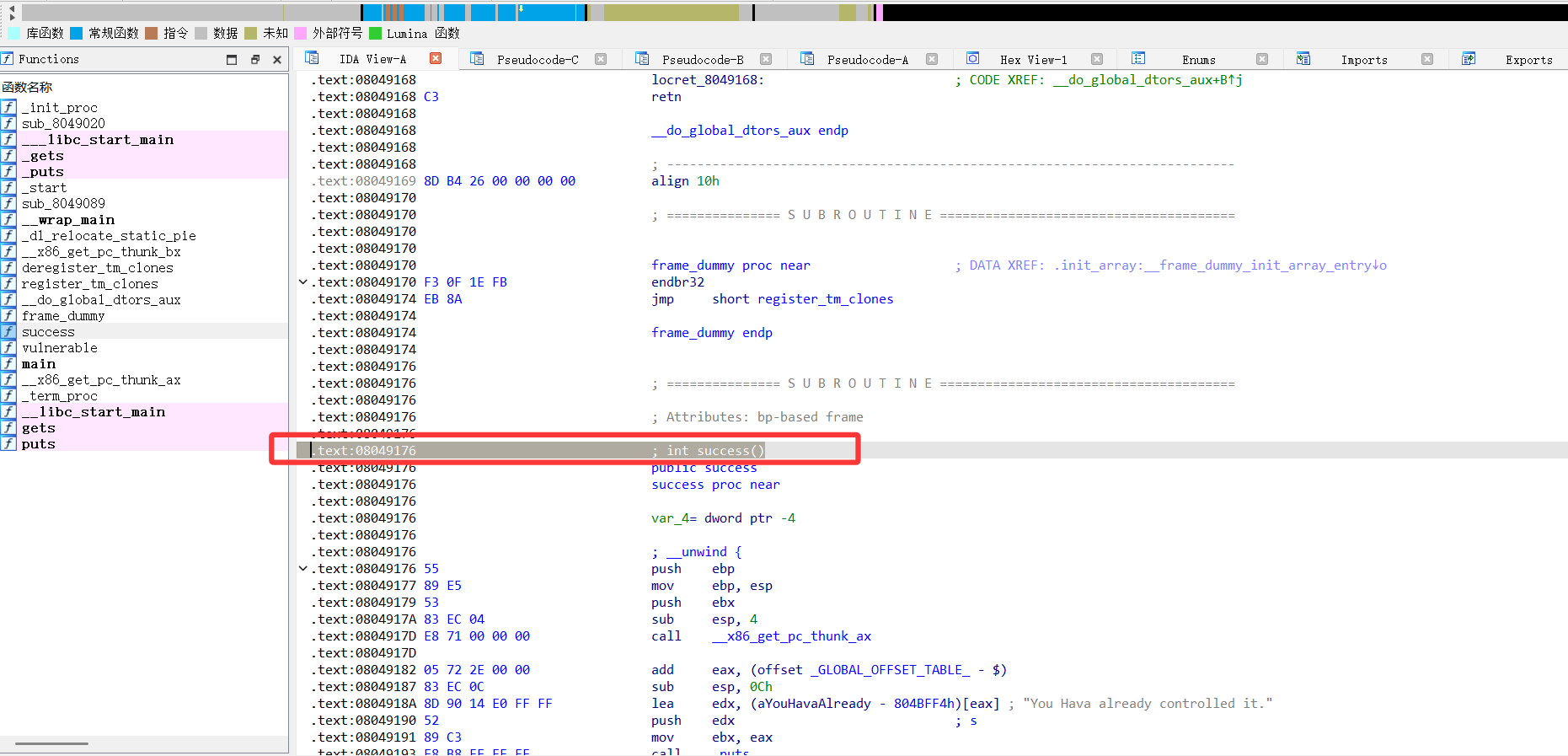This screenshot has height=756, width=1568.
Task: Click function icon next to main
Action: point(8,363)
